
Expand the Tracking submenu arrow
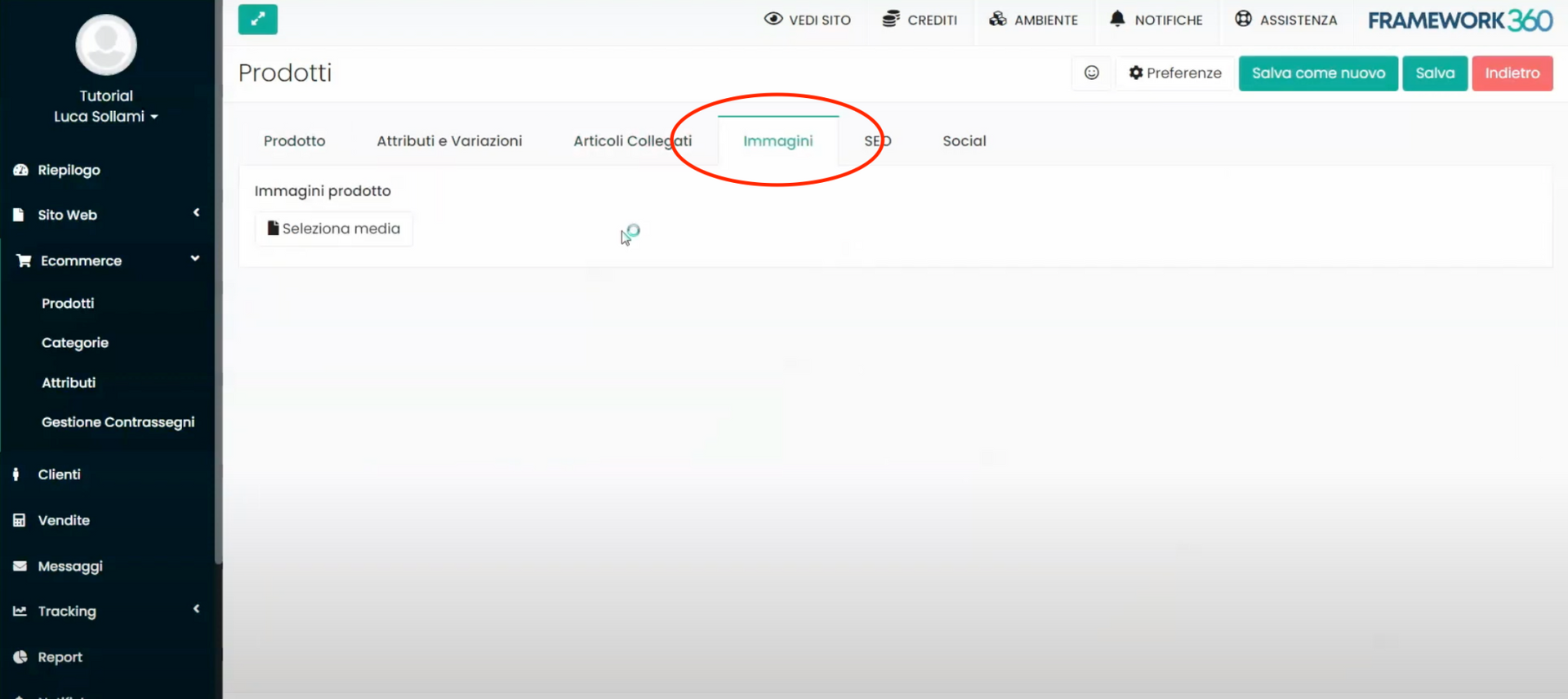[196, 608]
